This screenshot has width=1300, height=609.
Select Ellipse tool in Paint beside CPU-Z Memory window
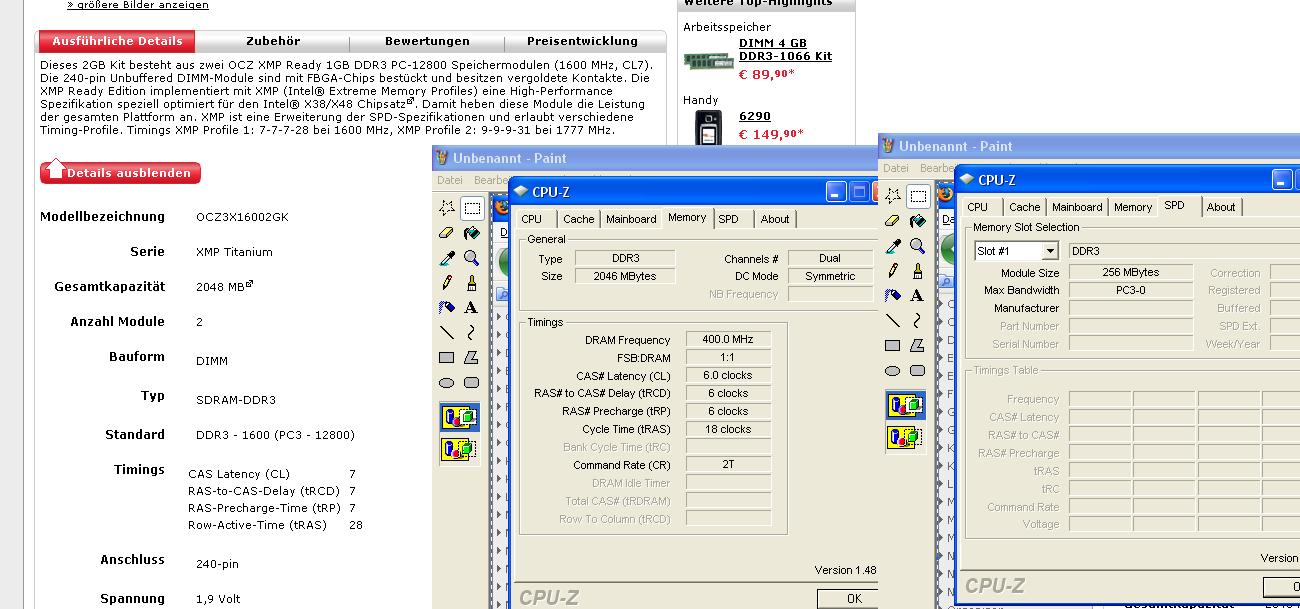[x=446, y=383]
